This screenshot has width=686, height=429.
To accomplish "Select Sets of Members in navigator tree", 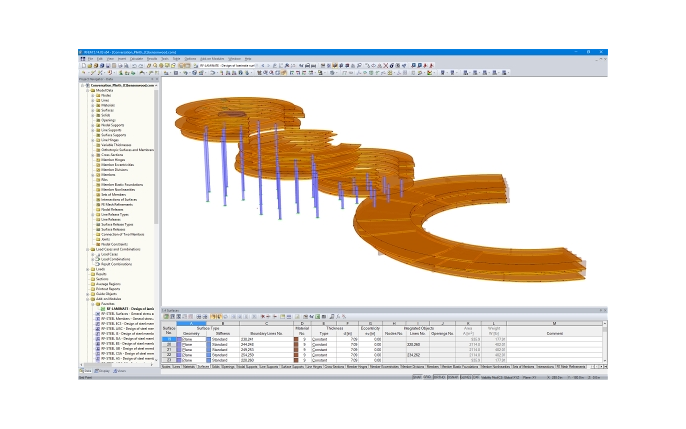I will [x=113, y=195].
